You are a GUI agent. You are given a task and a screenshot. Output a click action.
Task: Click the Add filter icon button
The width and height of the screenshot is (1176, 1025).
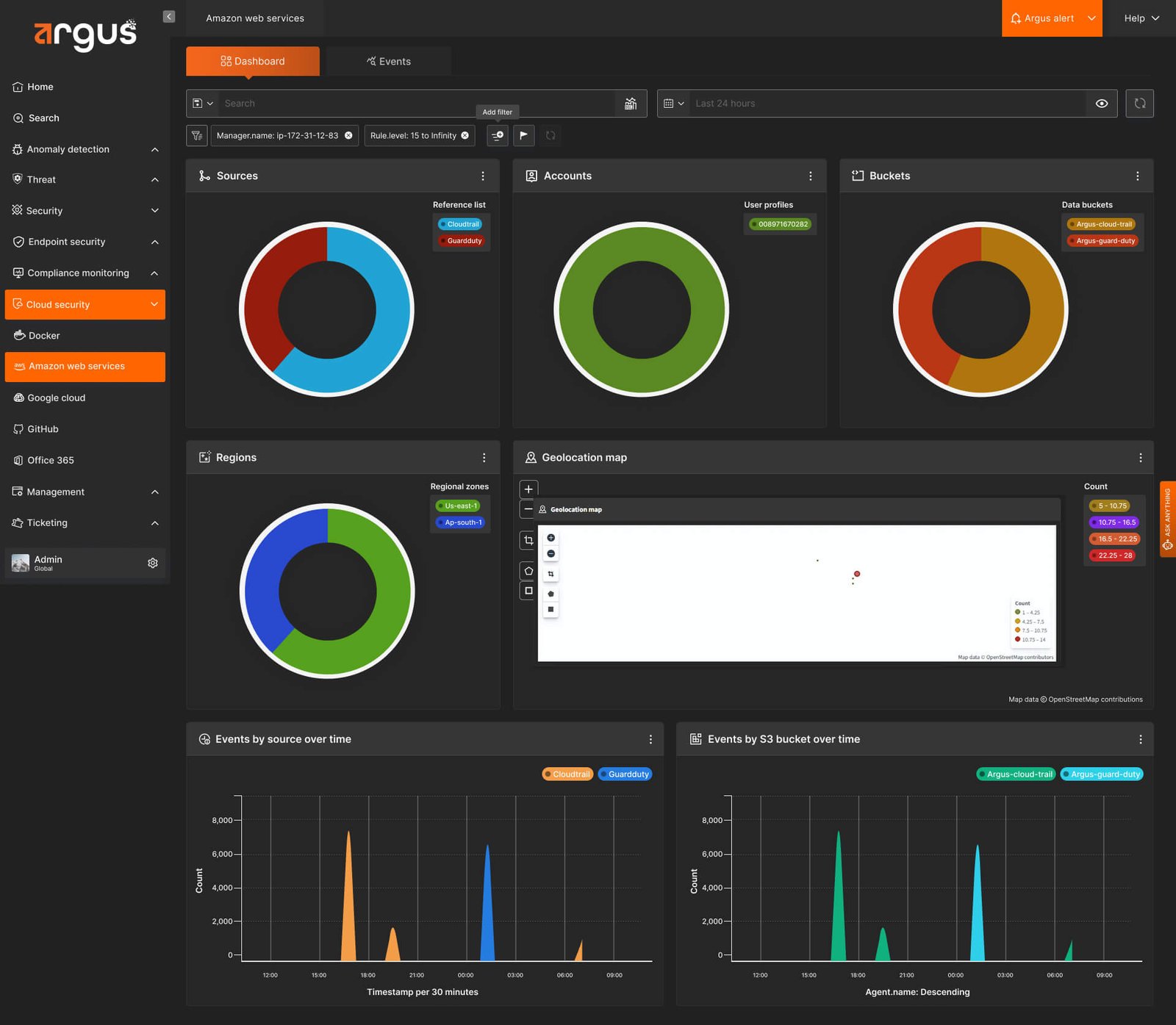point(498,135)
